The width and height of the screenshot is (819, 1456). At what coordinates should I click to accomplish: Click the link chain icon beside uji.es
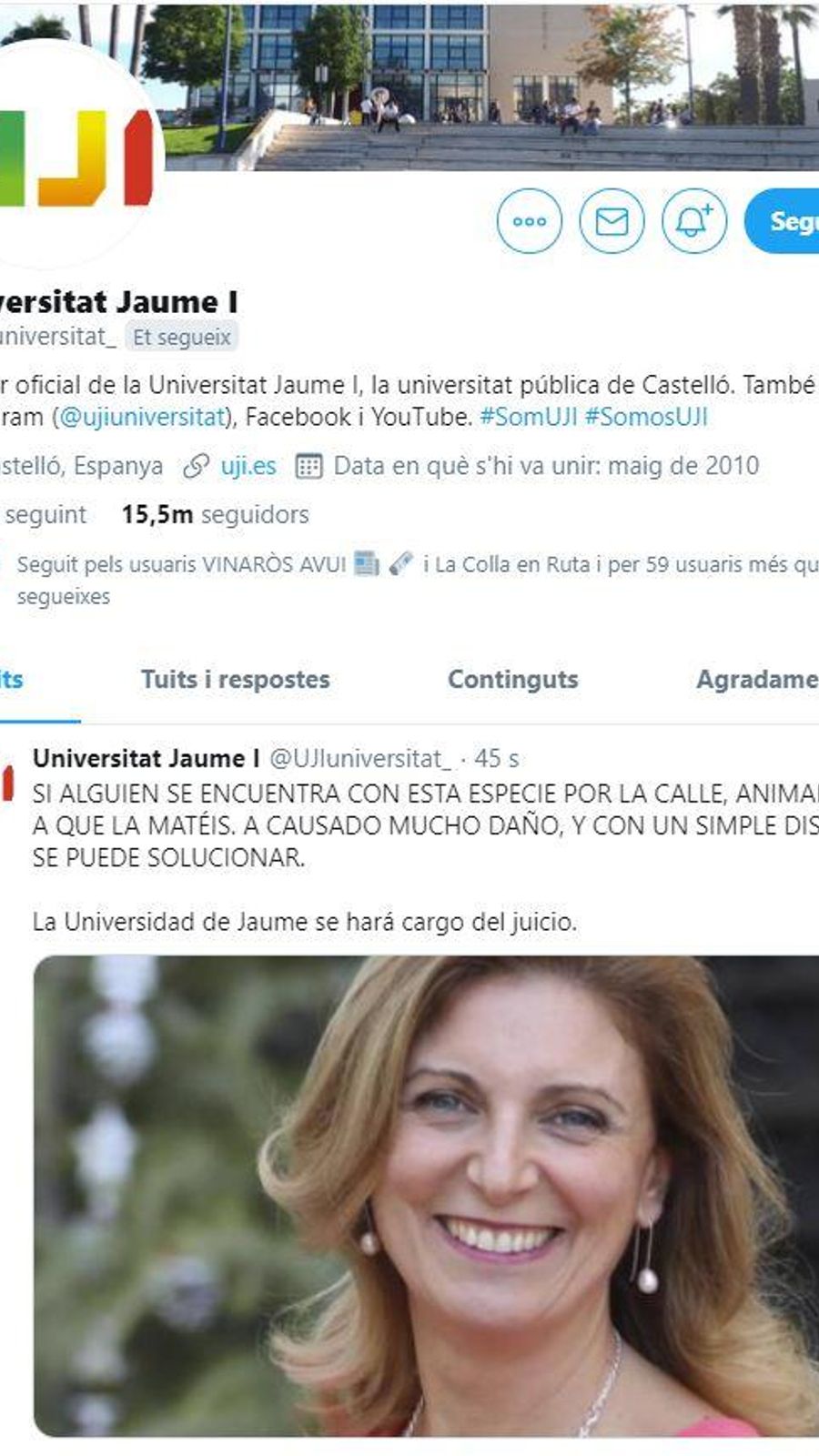[x=196, y=466]
